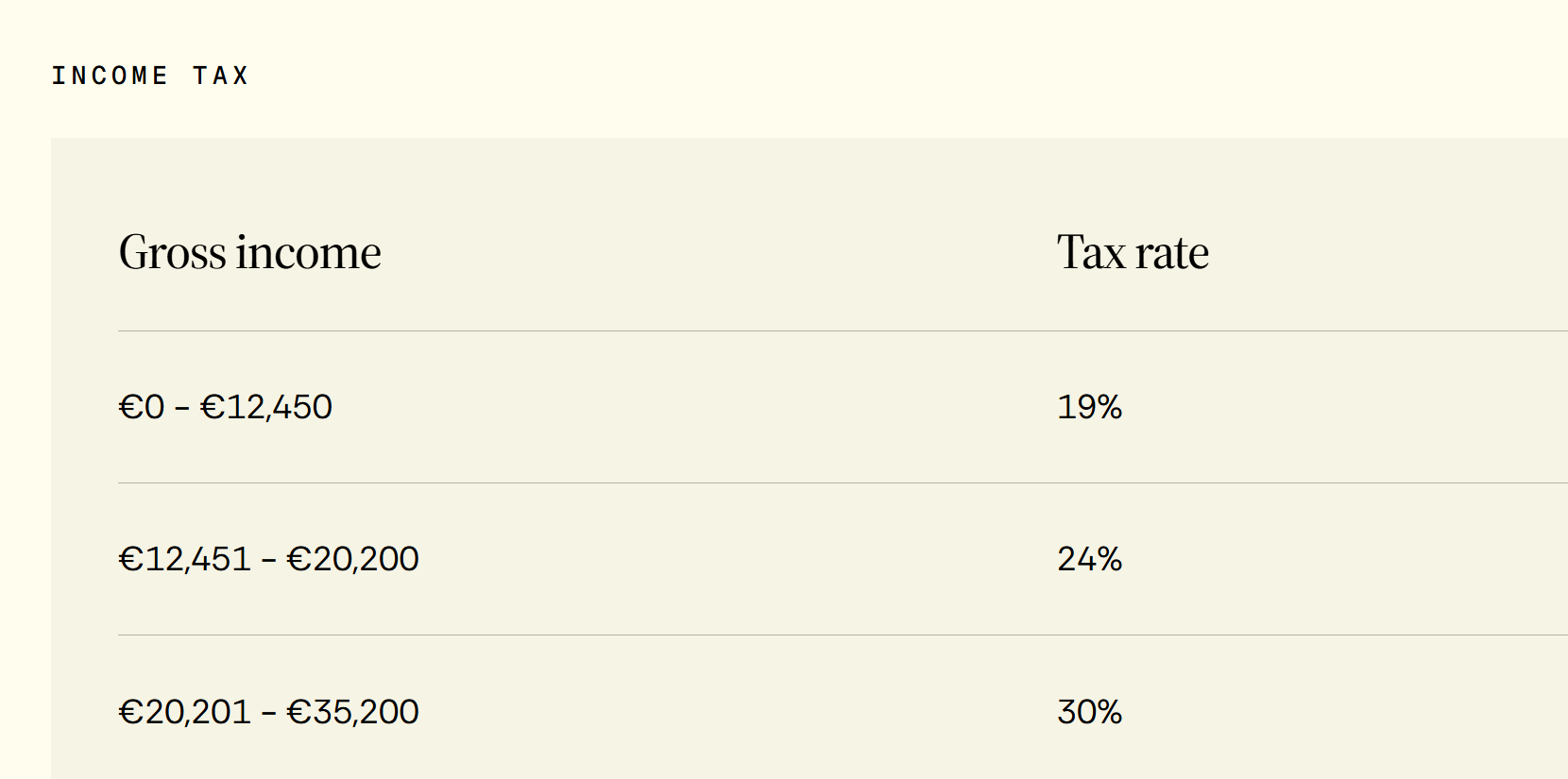The image size is (1568, 779).
Task: Click the €20,200 upper limit amount
Action: 352,559
